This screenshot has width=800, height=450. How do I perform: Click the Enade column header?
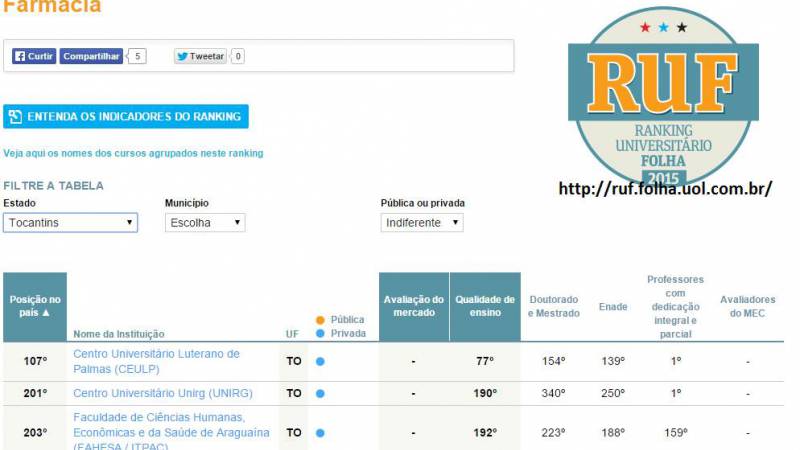point(612,307)
